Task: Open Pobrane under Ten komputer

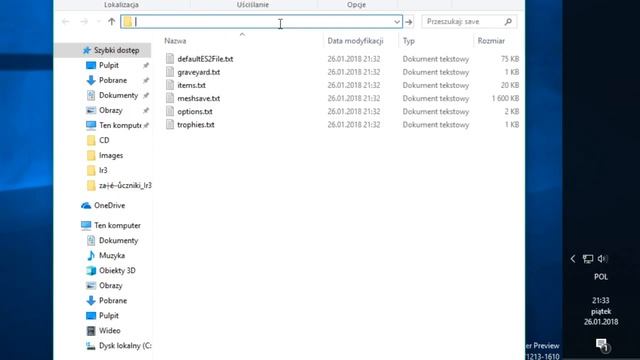Action: click(x=113, y=301)
